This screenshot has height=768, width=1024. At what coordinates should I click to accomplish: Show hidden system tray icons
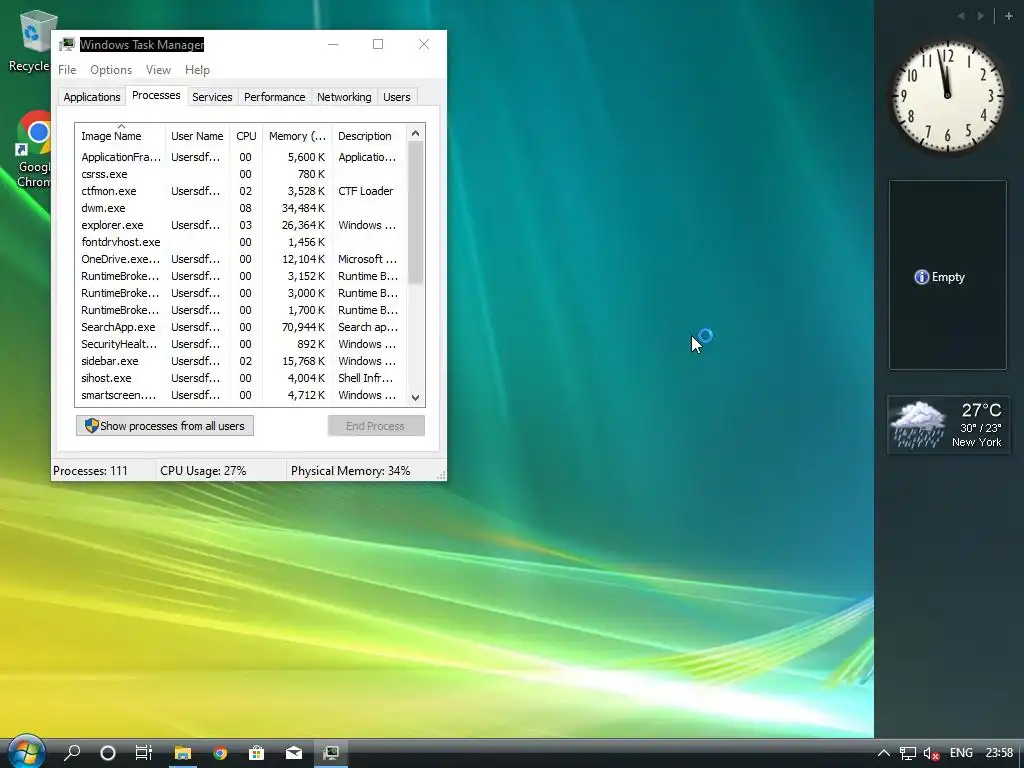[x=883, y=753]
